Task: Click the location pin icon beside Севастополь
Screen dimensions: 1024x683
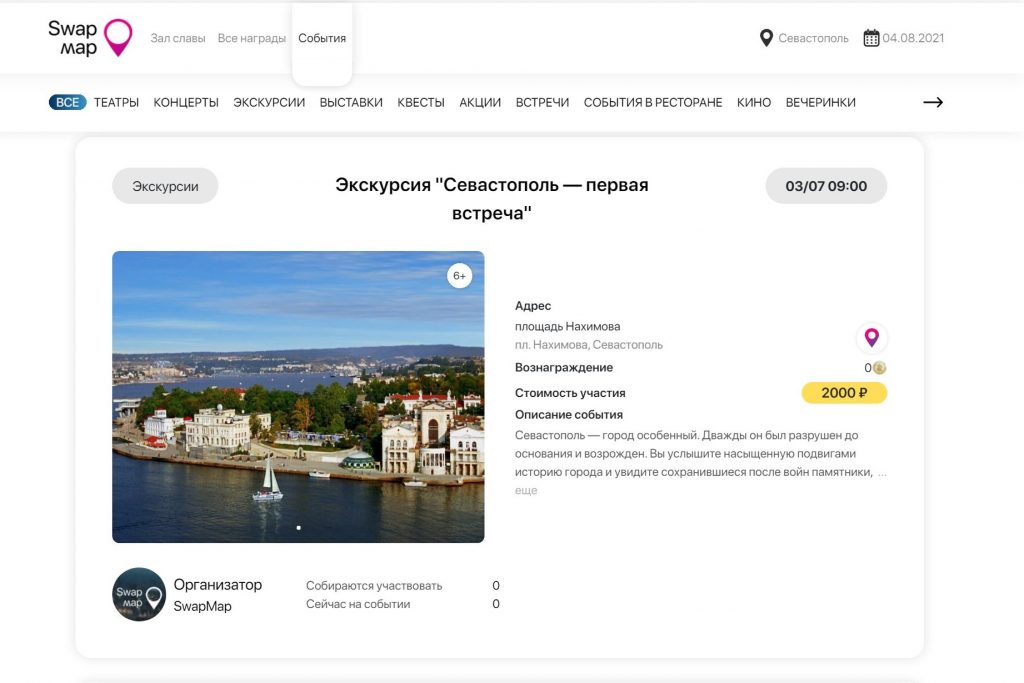Action: 766,38
